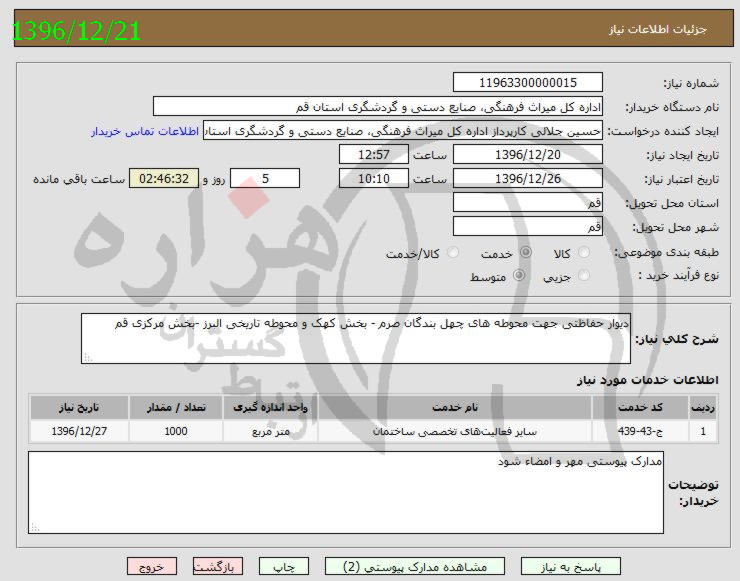
Task: Click the پاسخ به نیاز button
Action: tap(571, 566)
